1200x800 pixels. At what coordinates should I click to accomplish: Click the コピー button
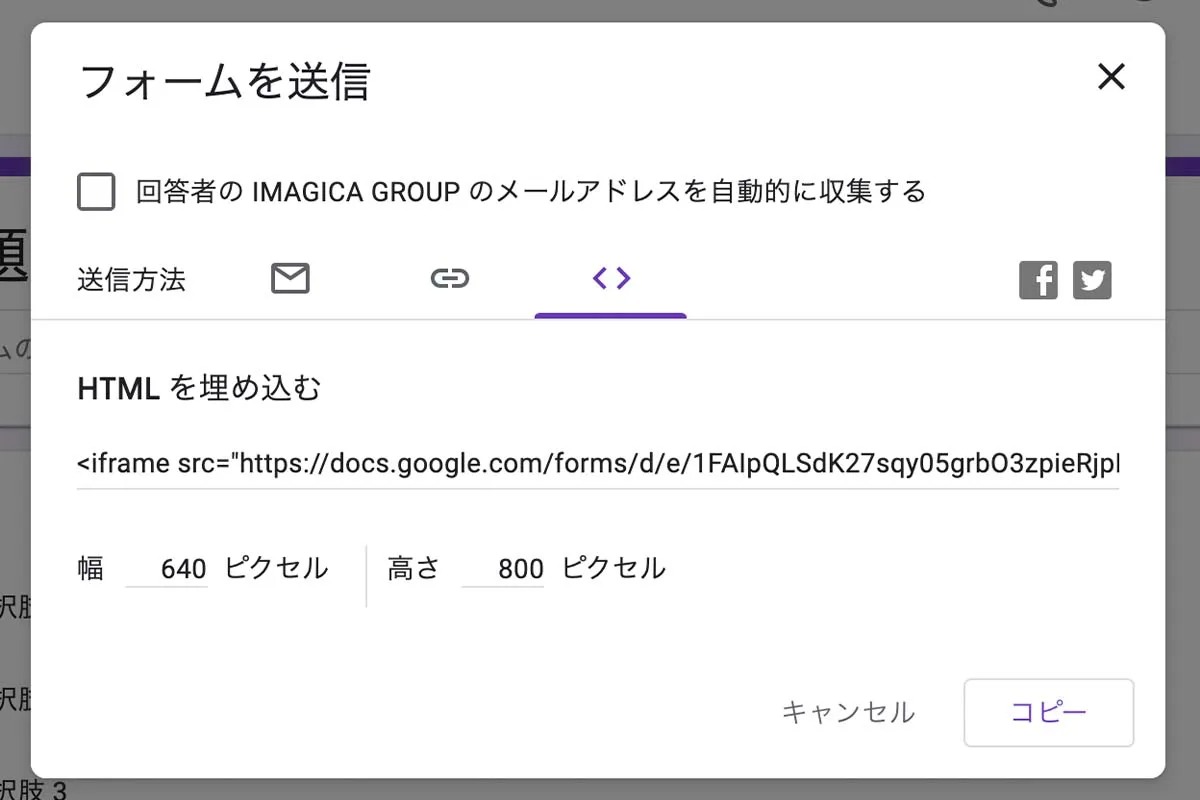pos(1049,712)
